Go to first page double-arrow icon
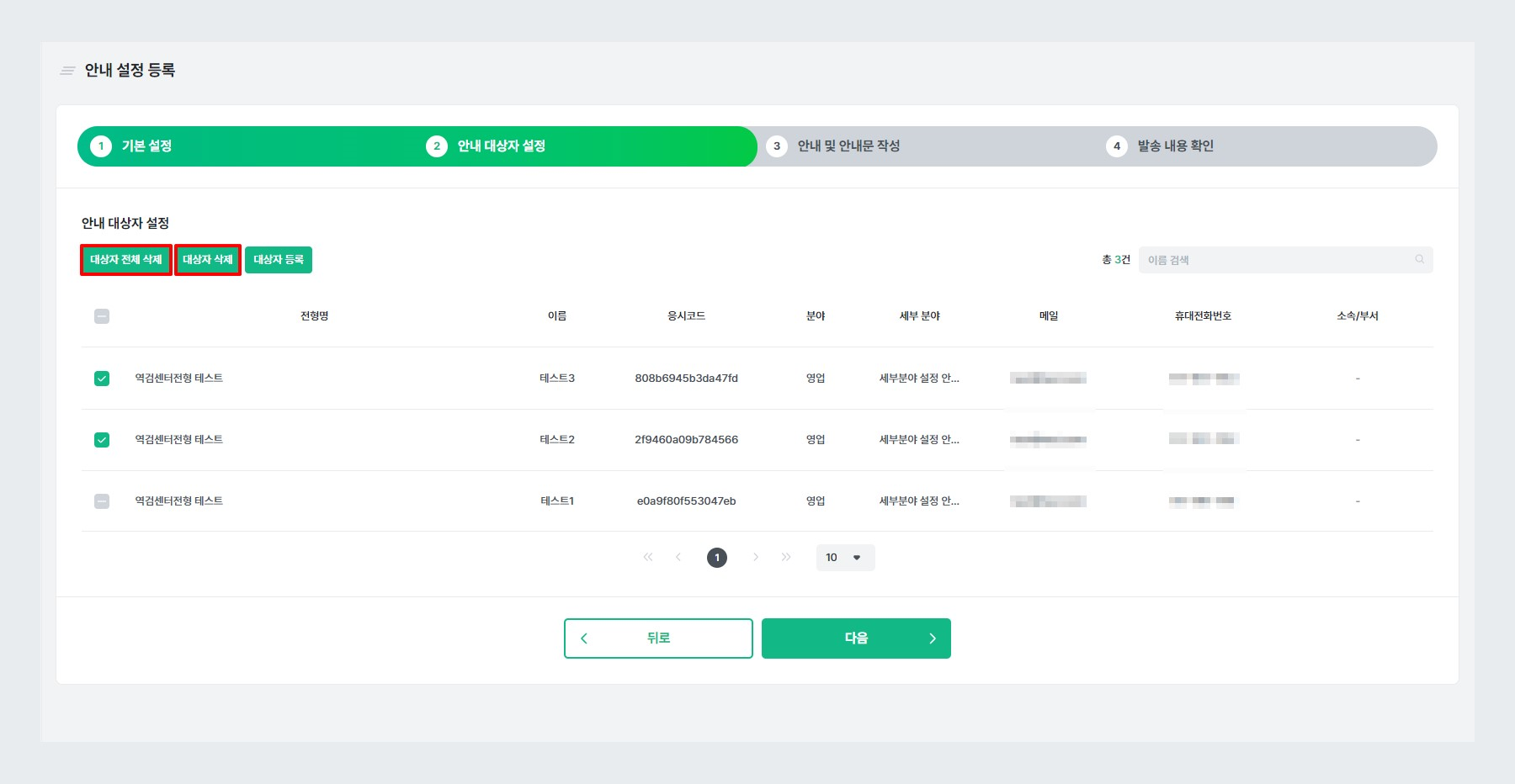 [648, 558]
